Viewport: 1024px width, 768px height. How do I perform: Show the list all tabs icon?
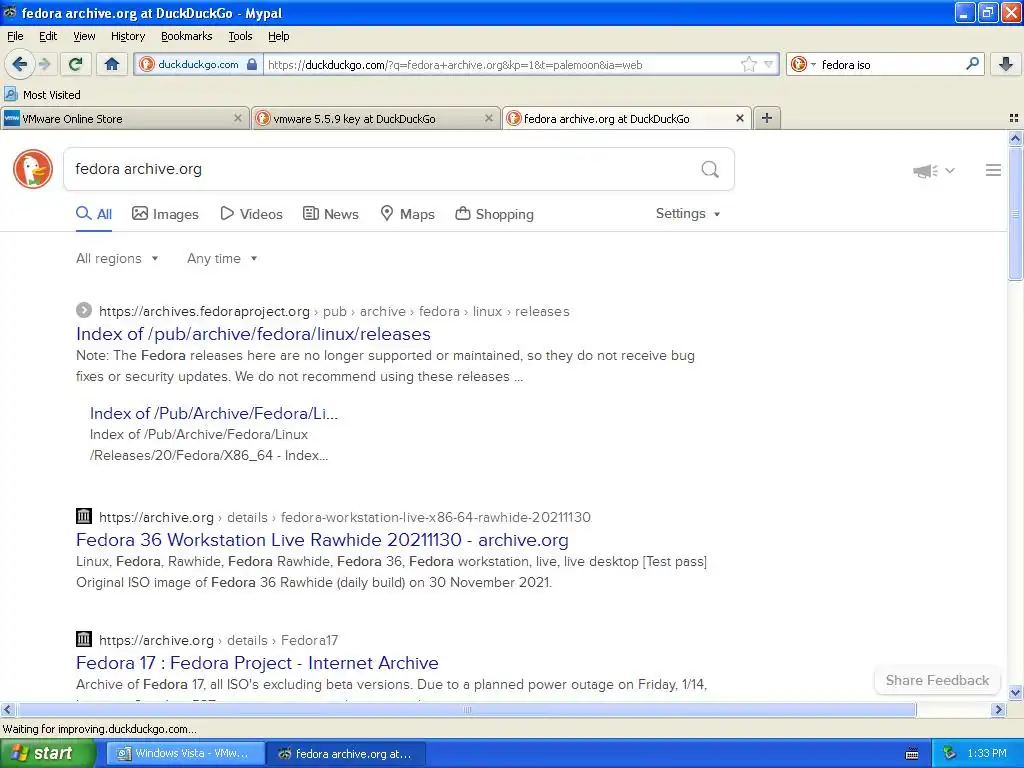coord(1014,118)
